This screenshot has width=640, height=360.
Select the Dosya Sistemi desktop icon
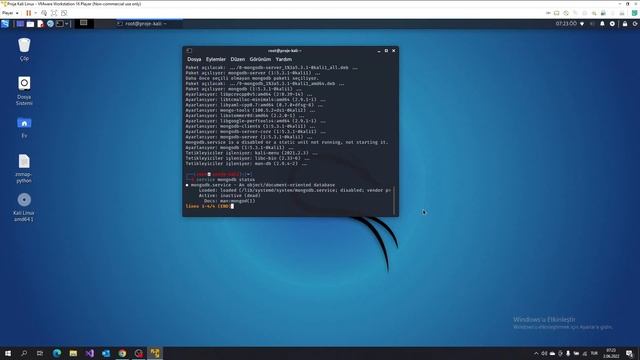click(24, 91)
